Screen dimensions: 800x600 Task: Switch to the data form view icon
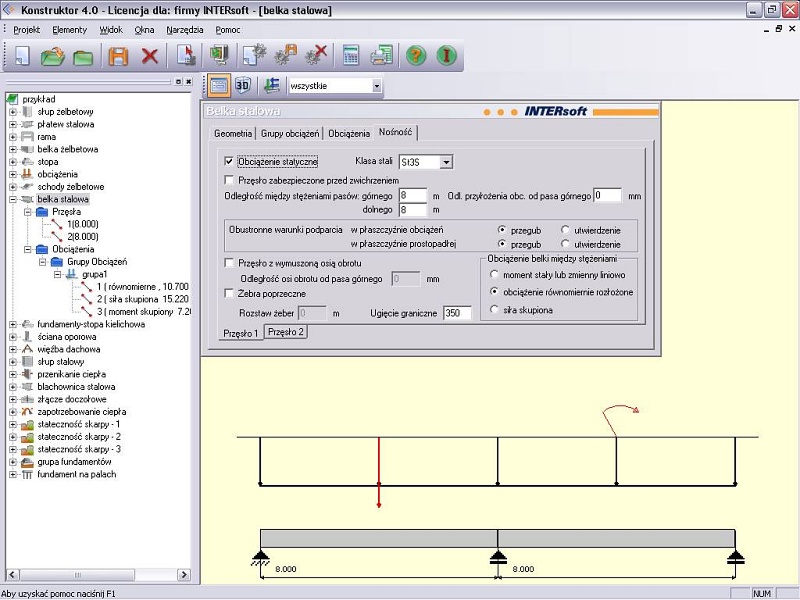pos(219,85)
